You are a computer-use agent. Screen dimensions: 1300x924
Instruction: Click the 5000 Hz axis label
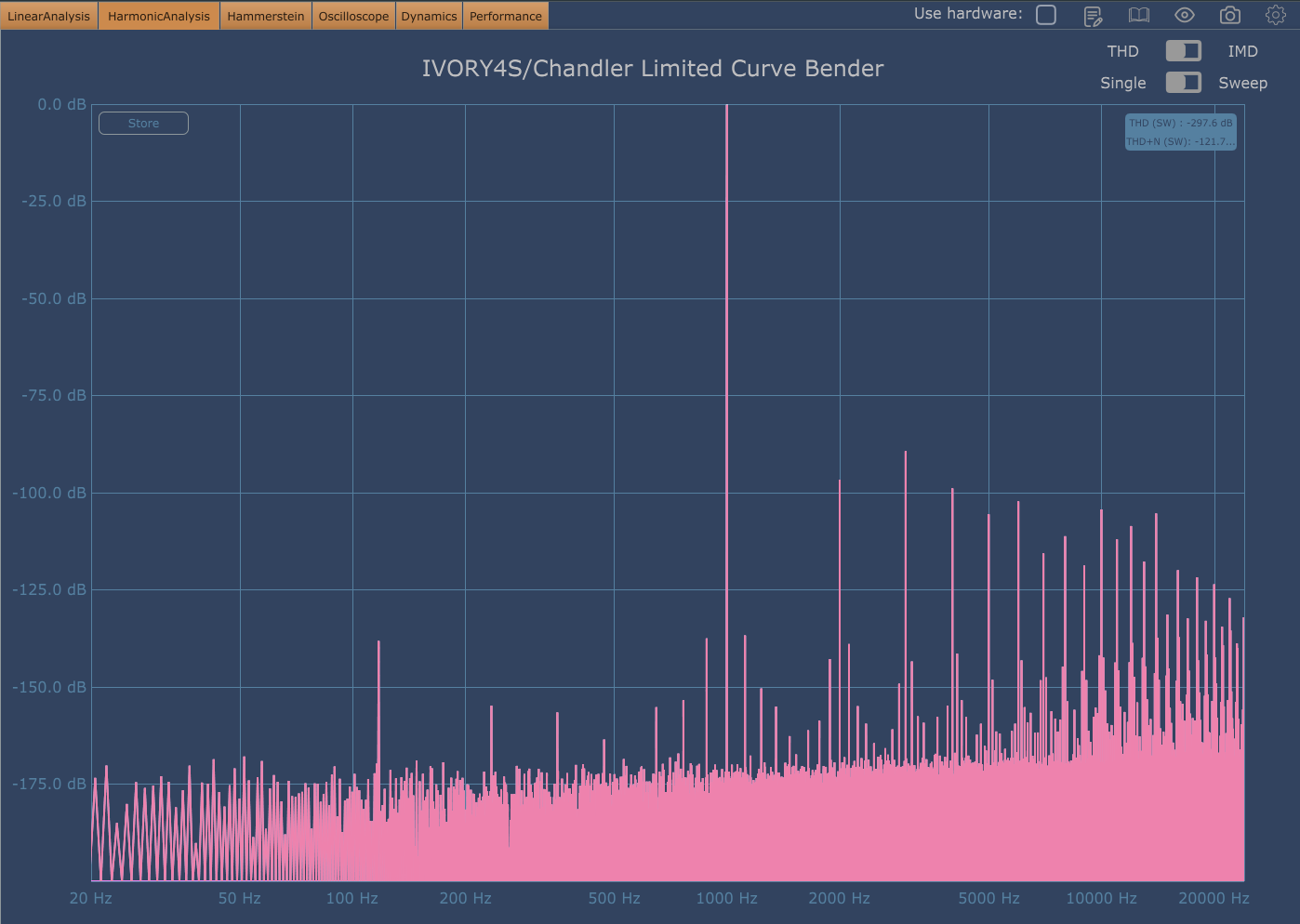coord(988,899)
